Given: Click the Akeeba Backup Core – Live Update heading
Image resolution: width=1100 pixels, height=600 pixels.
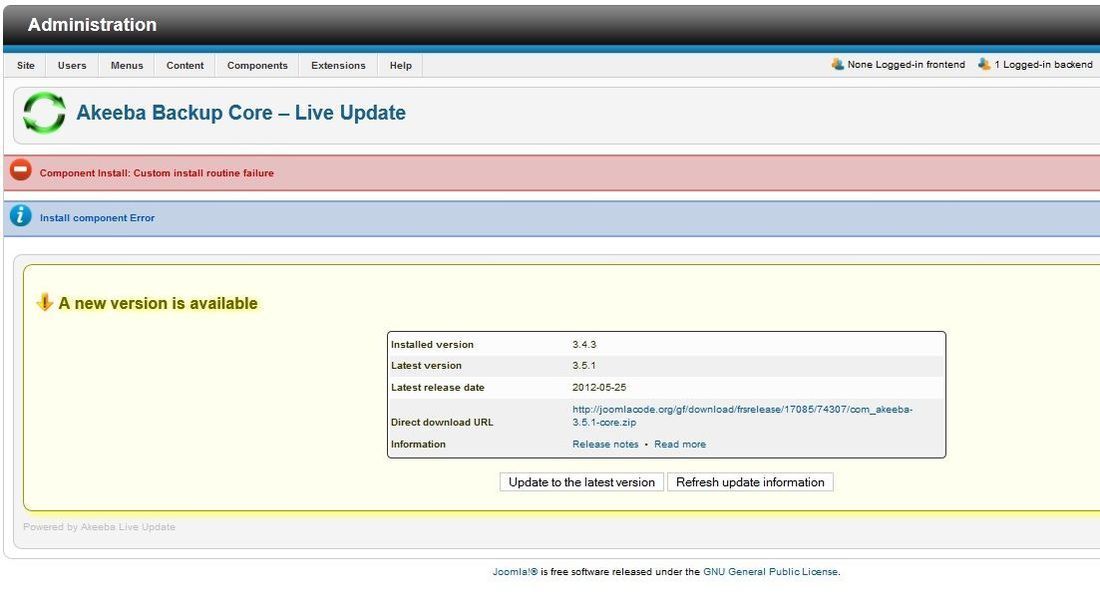Looking at the screenshot, I should 241,112.
